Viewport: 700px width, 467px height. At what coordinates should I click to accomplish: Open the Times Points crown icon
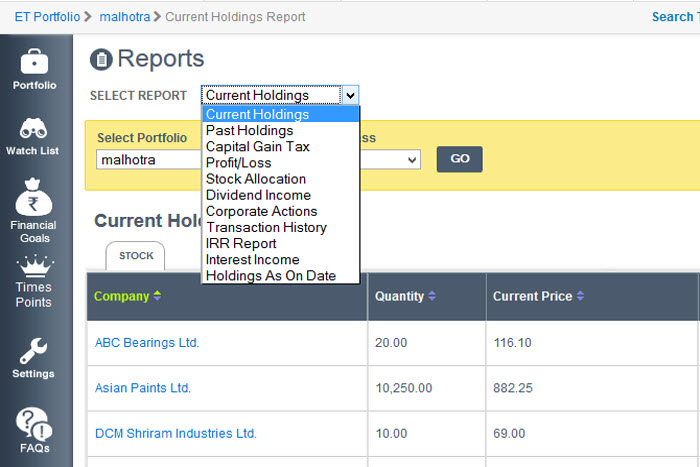point(35,266)
